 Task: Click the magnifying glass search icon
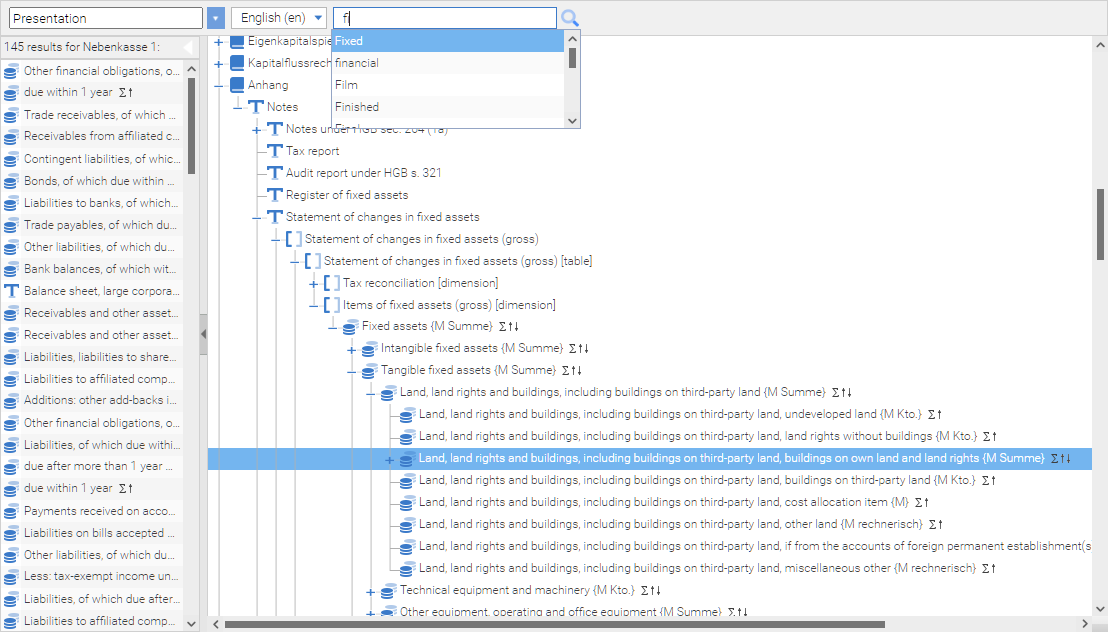pyautogui.click(x=570, y=18)
